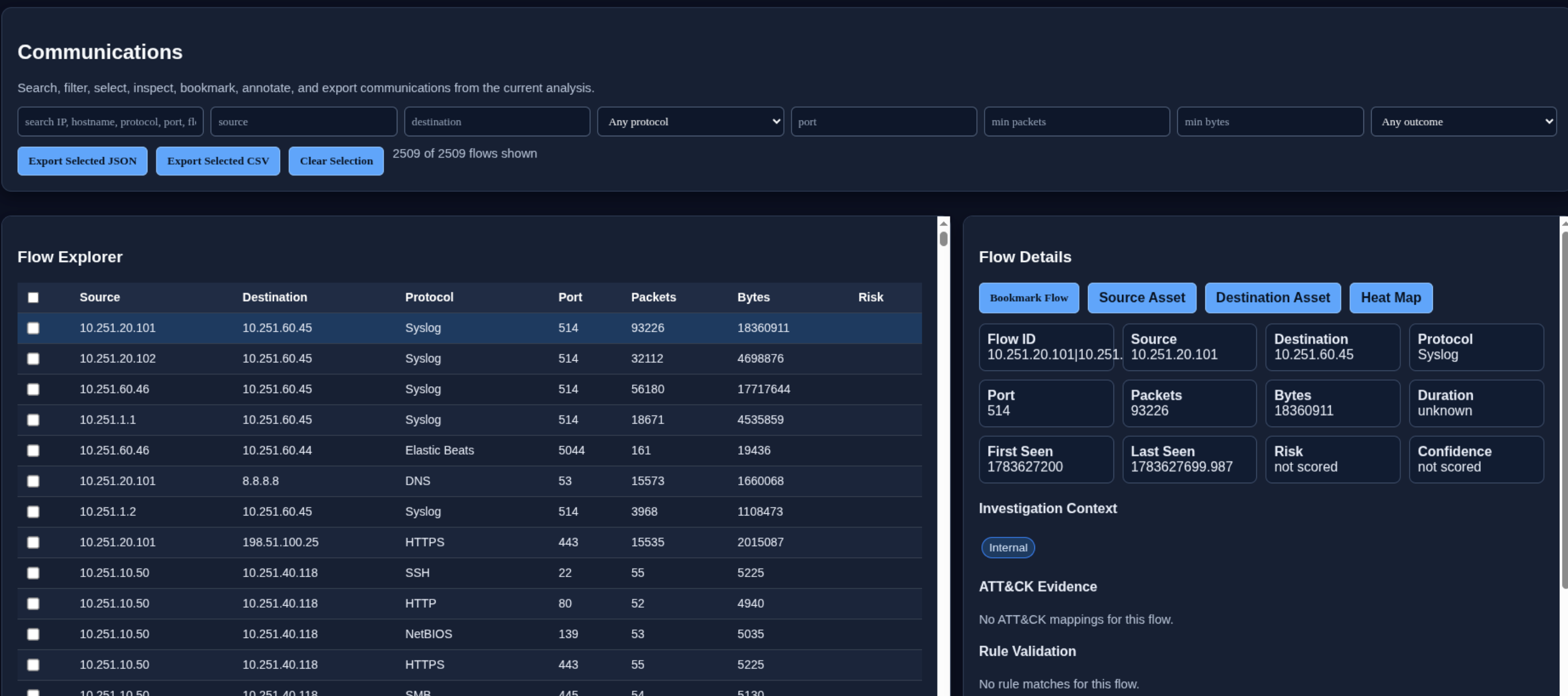
Task: Click into the min packets filter field
Action: [1077, 122]
